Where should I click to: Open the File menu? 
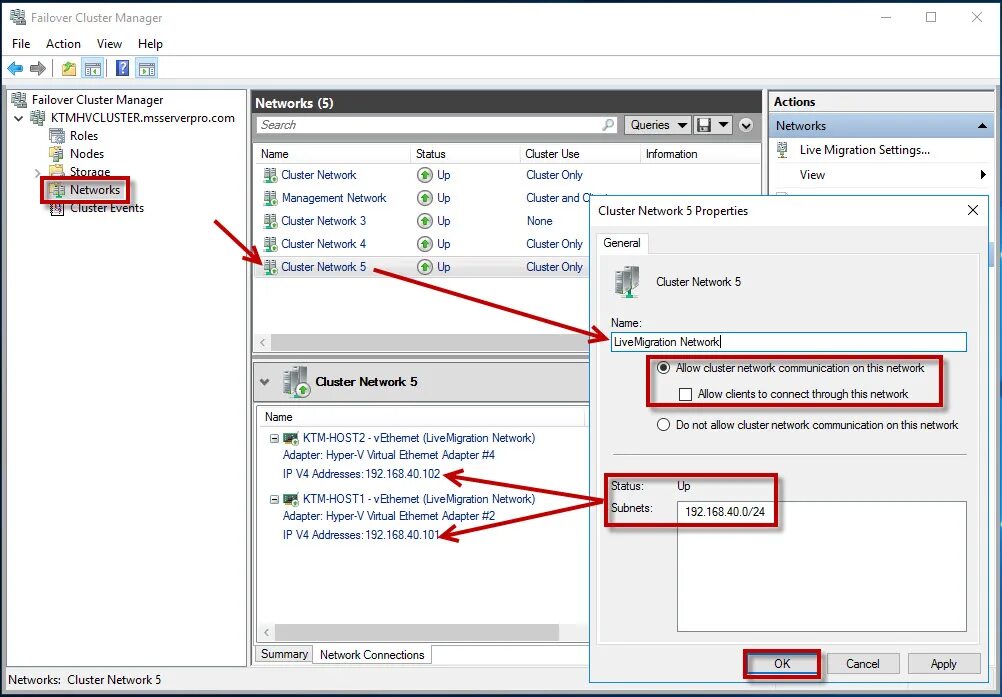(21, 43)
